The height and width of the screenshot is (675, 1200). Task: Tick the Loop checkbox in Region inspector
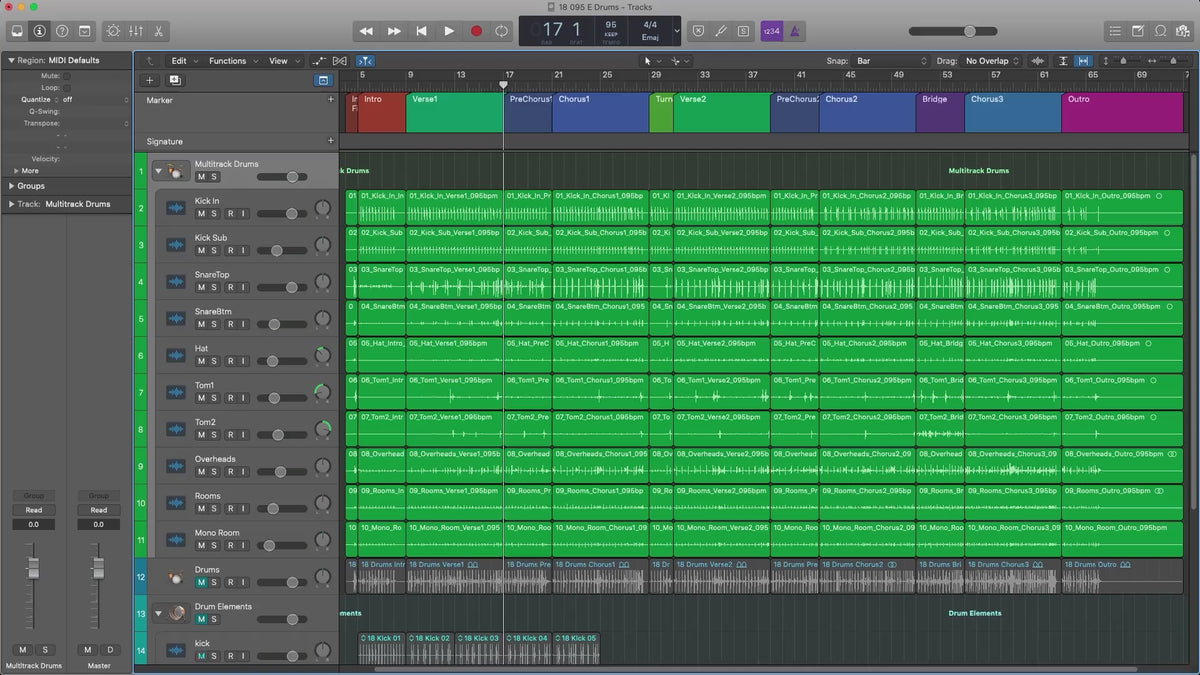click(x=67, y=88)
